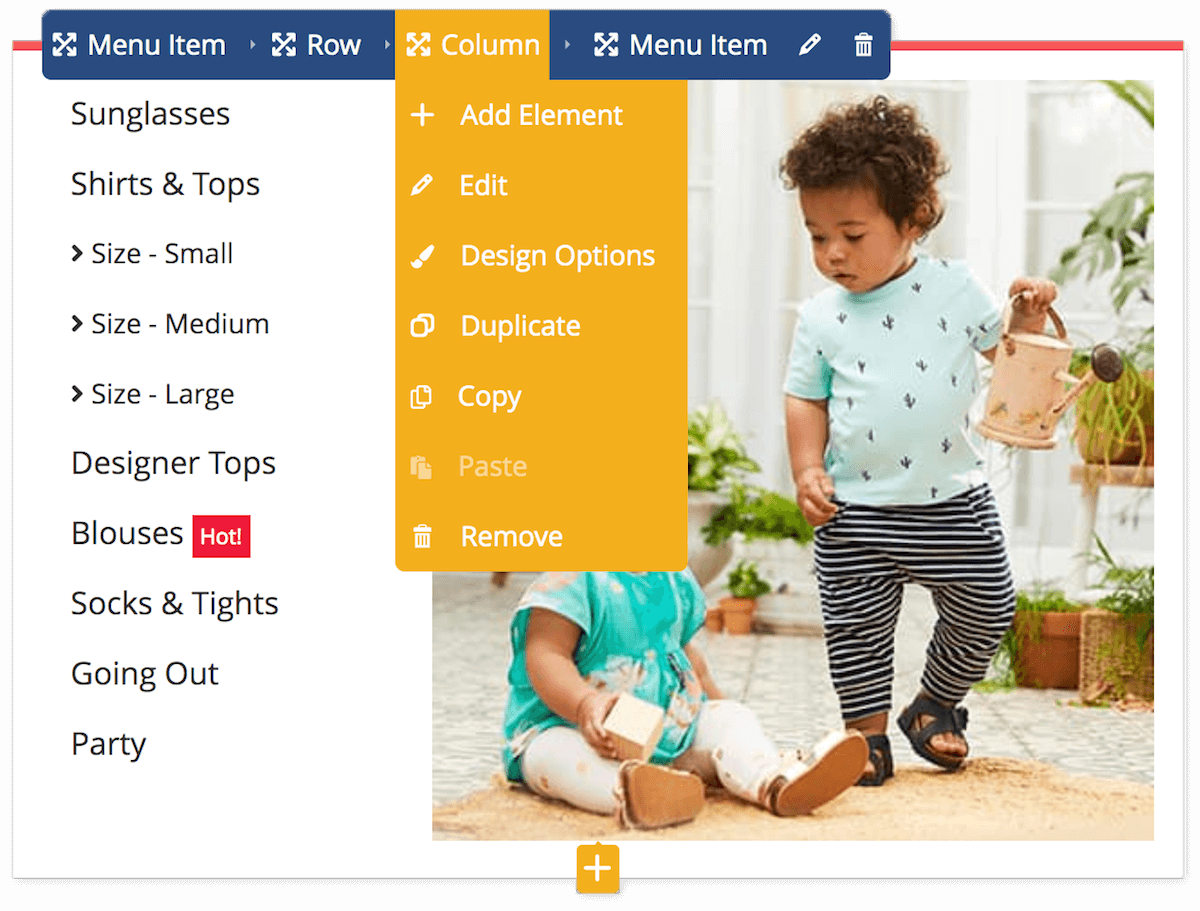Click the duplicate icon in column menu

[x=422, y=326]
